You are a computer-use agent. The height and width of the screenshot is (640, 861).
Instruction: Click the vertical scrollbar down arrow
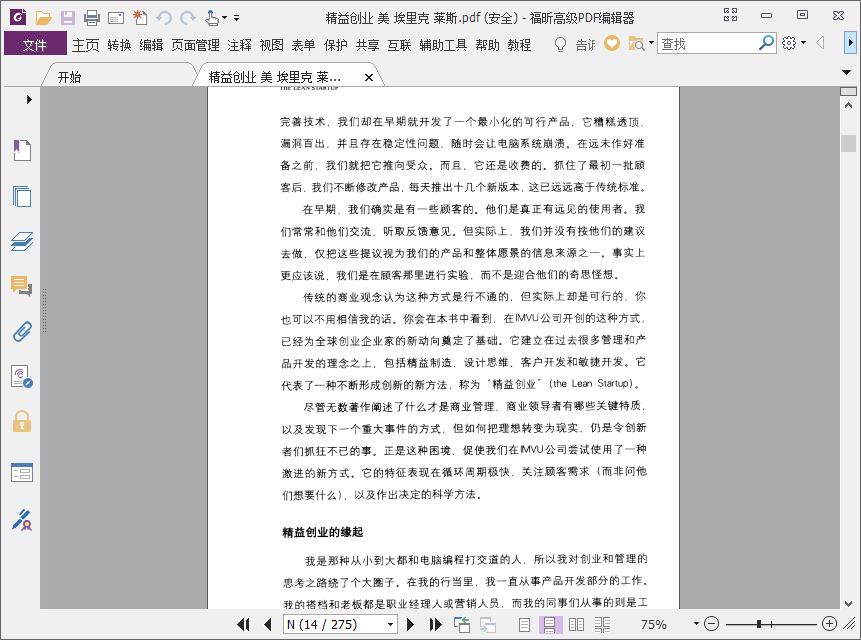[848, 603]
